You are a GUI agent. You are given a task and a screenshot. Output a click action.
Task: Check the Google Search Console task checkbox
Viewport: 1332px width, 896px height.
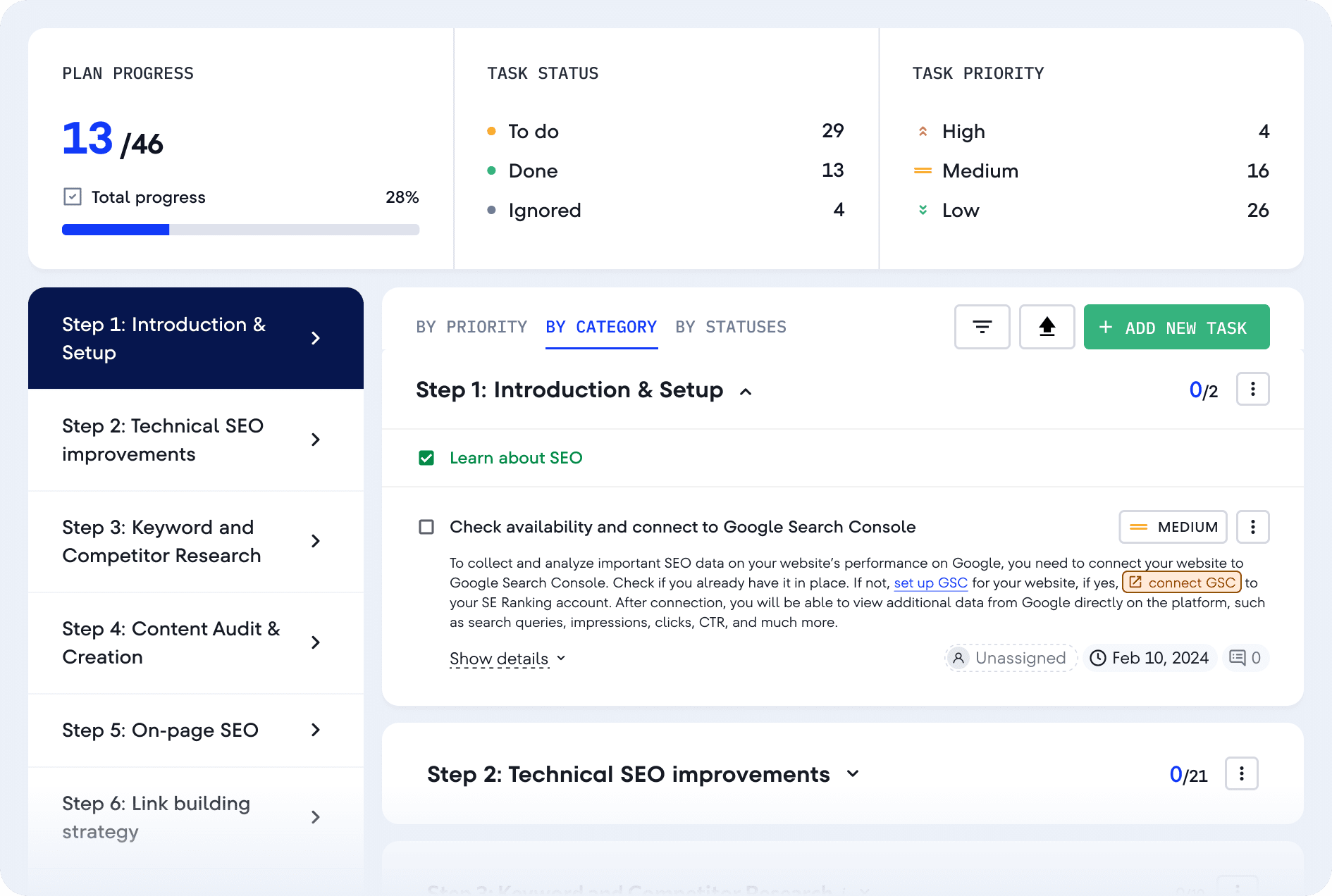point(426,527)
